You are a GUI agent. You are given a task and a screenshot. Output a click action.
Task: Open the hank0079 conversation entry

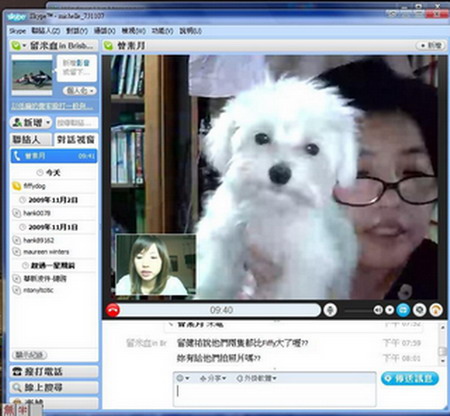coord(54,213)
